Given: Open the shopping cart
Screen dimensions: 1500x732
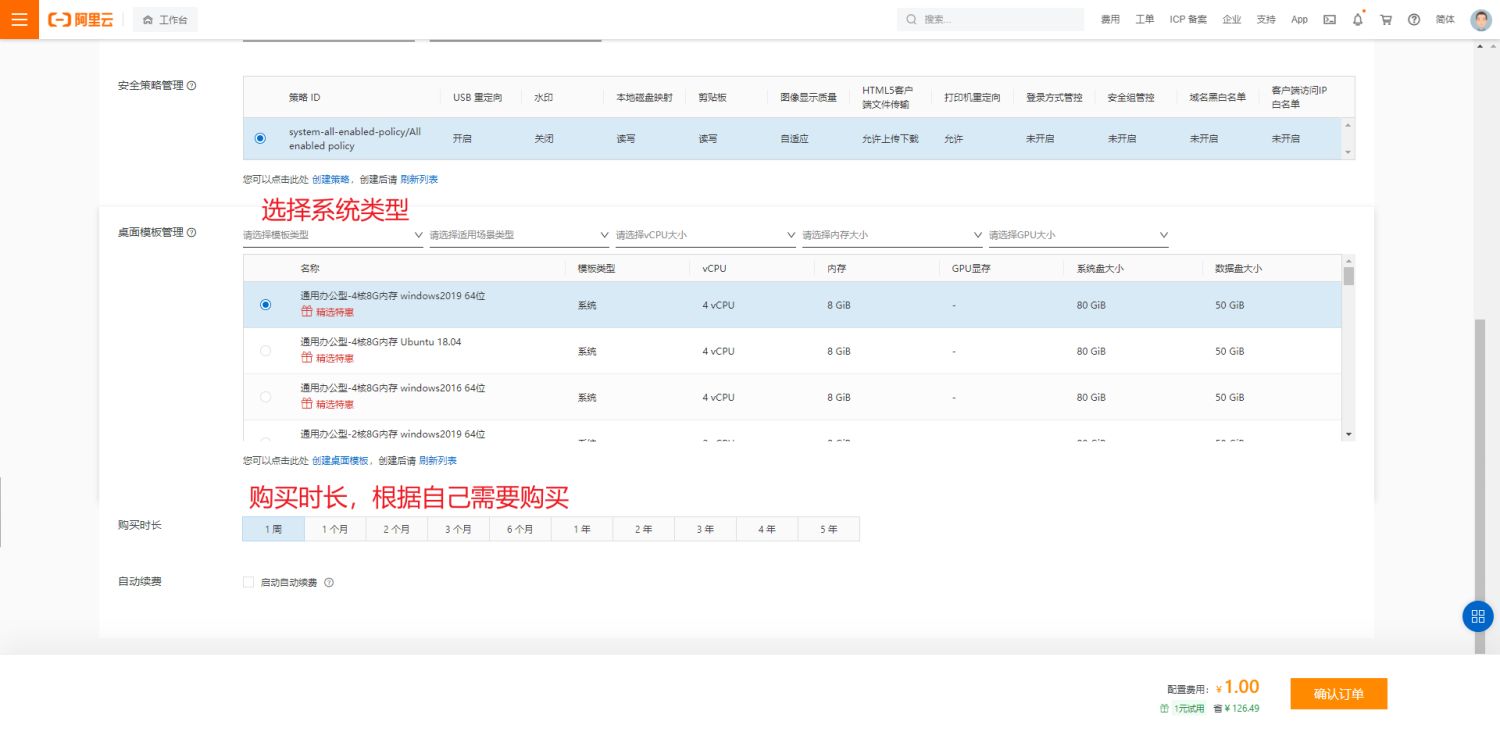Looking at the screenshot, I should (1386, 19).
